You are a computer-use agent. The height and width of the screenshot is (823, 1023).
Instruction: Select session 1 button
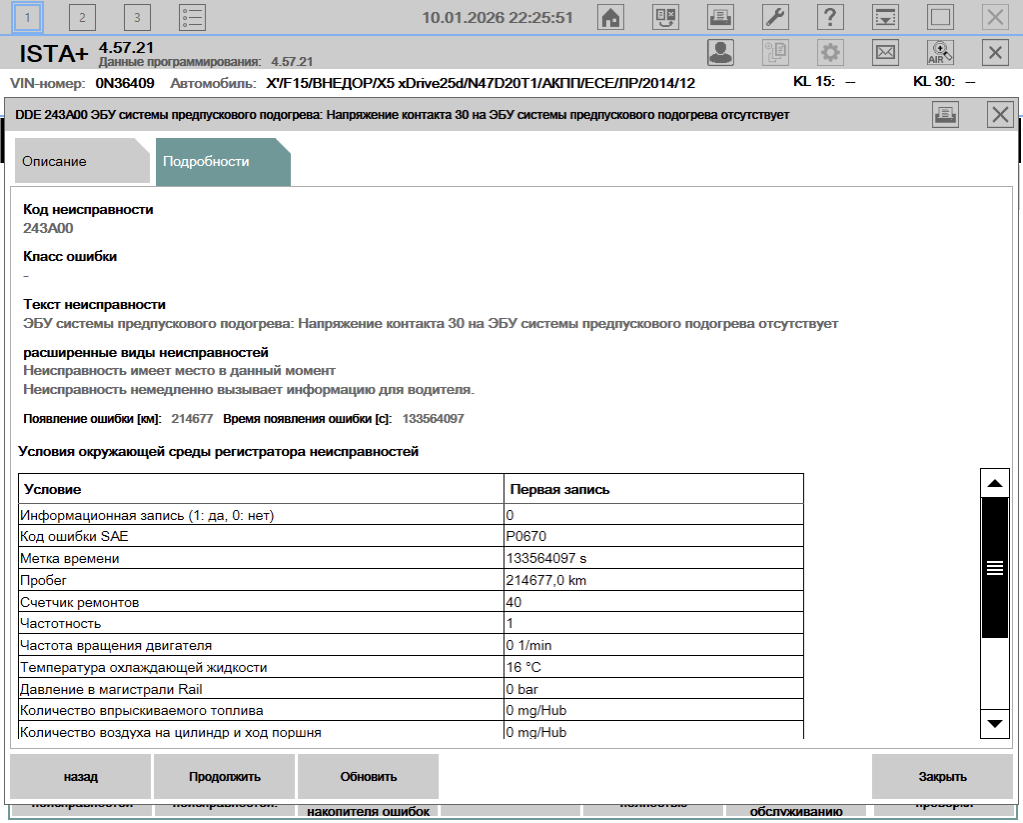point(28,17)
